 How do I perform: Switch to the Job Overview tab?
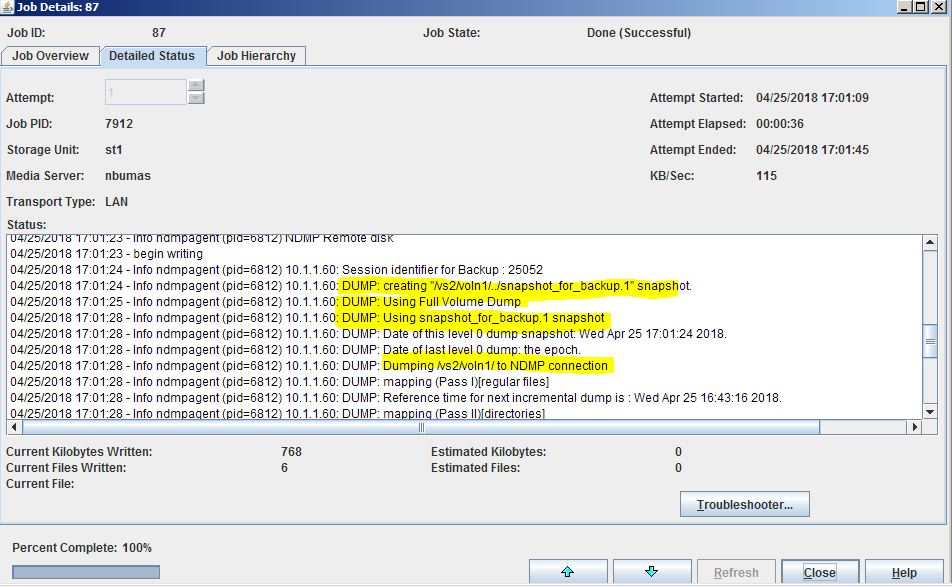pyautogui.click(x=50, y=56)
